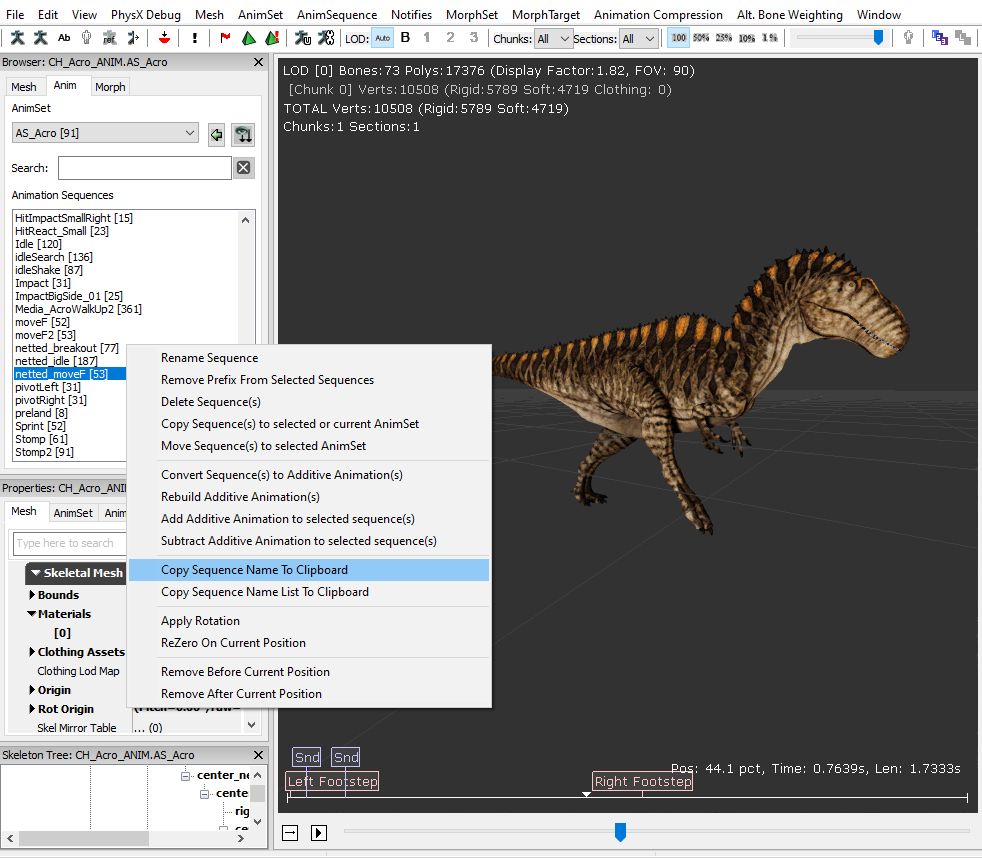Click the black exclamation mark toolbar icon
This screenshot has width=982, height=858.
tap(194, 38)
